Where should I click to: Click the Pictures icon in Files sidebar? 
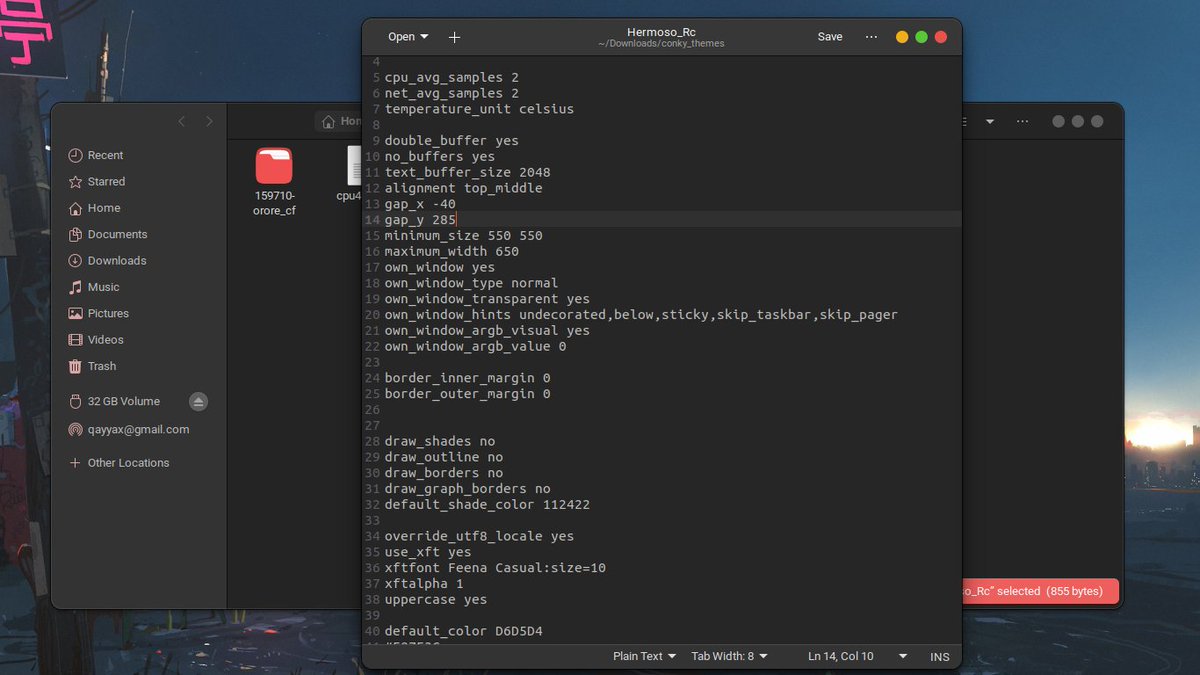pos(75,314)
